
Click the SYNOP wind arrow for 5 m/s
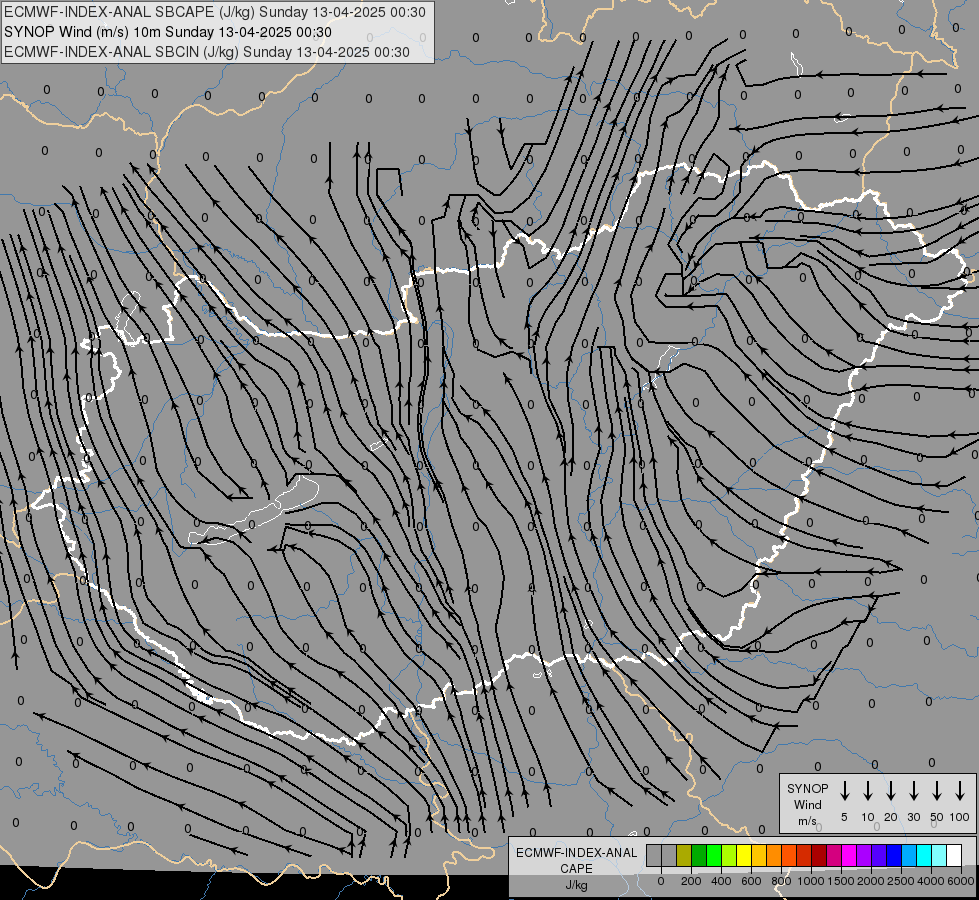[x=845, y=791]
